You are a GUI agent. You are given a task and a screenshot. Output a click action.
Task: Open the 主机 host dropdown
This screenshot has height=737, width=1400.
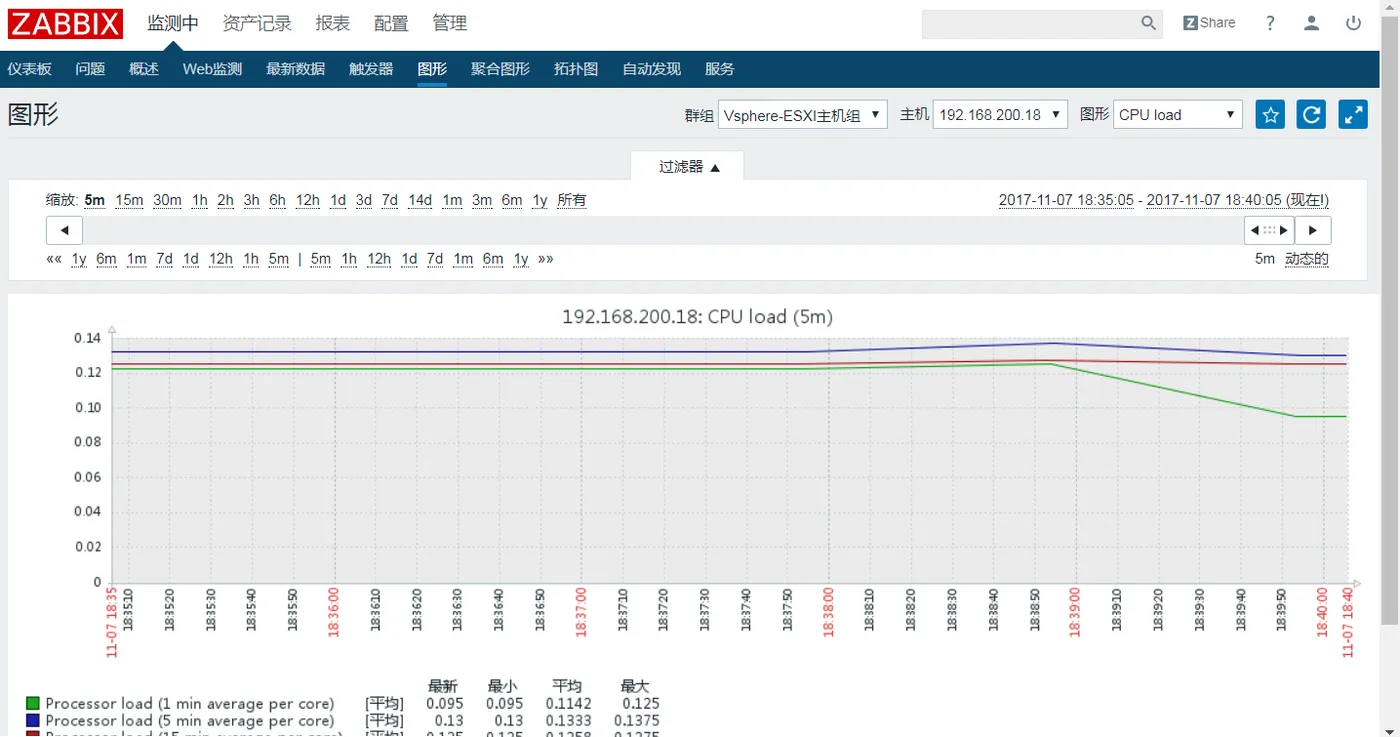[1000, 115]
